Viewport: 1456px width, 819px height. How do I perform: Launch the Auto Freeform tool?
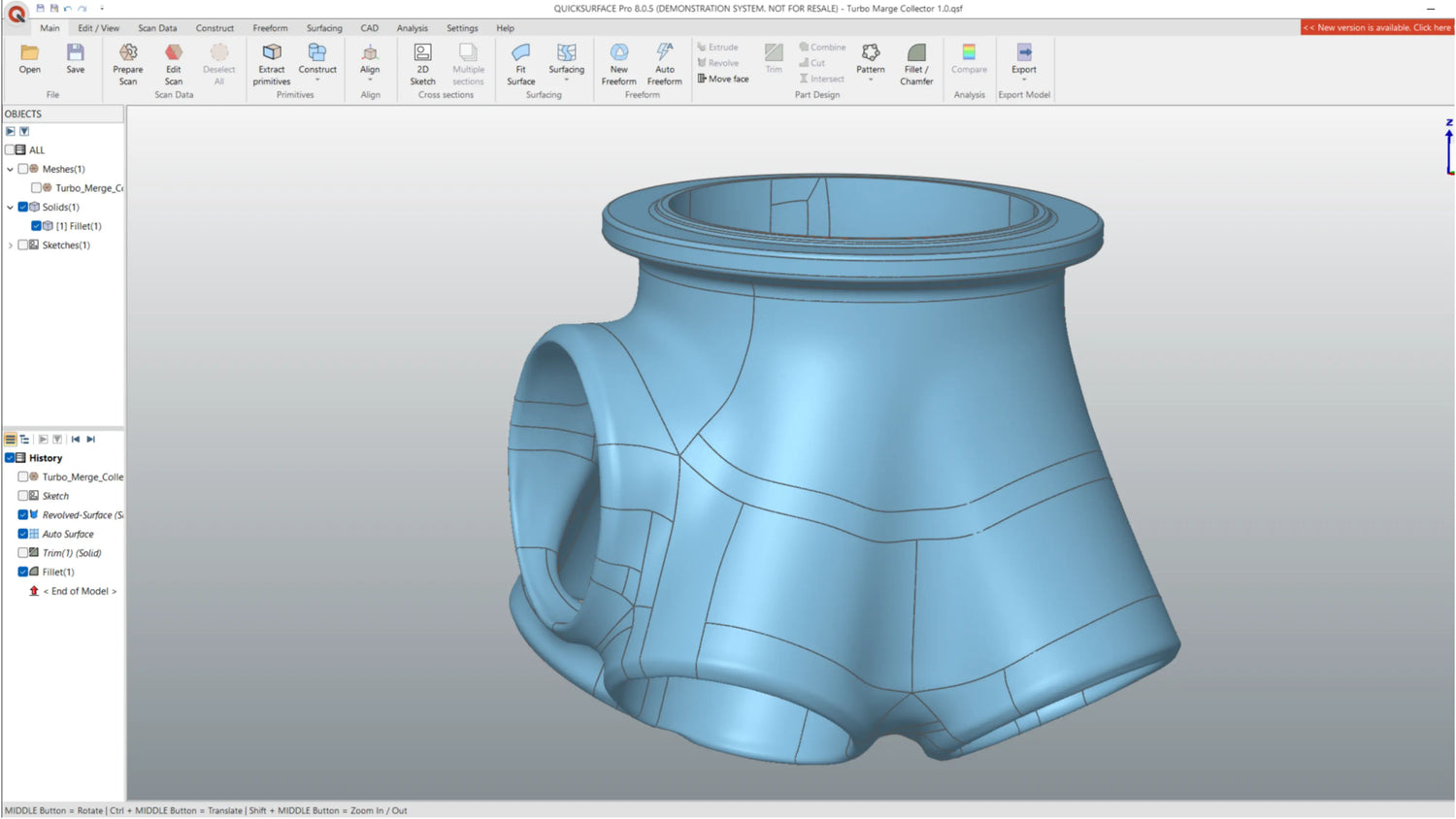tap(665, 53)
